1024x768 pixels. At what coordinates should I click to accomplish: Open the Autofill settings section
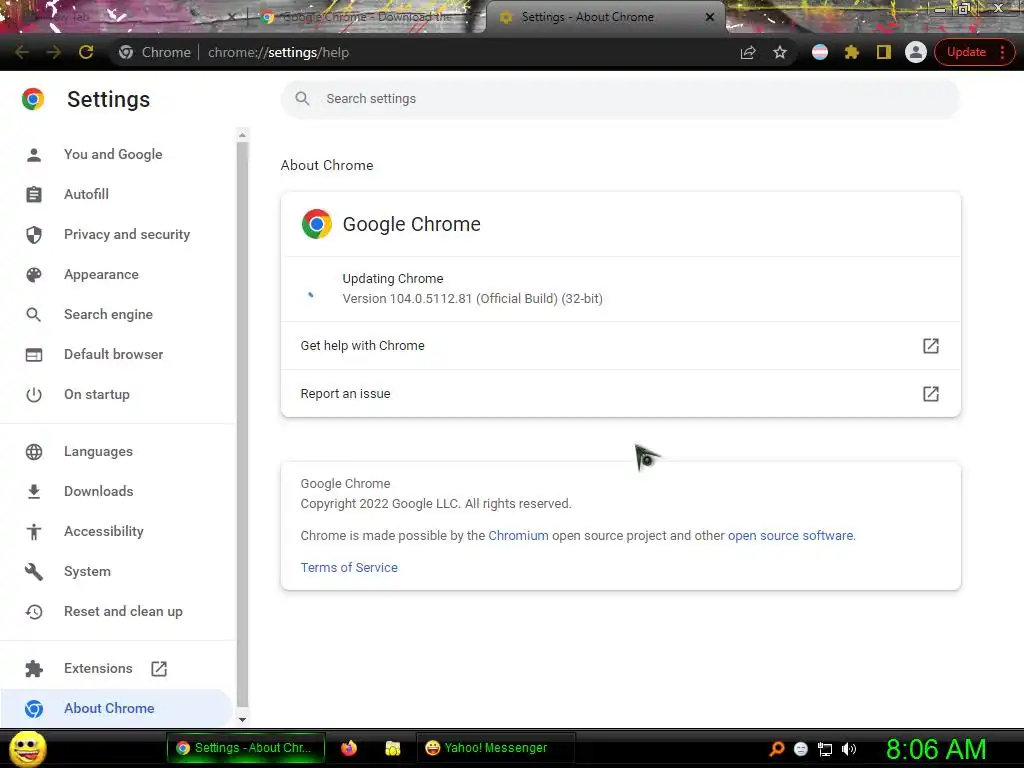pyautogui.click(x=86, y=194)
